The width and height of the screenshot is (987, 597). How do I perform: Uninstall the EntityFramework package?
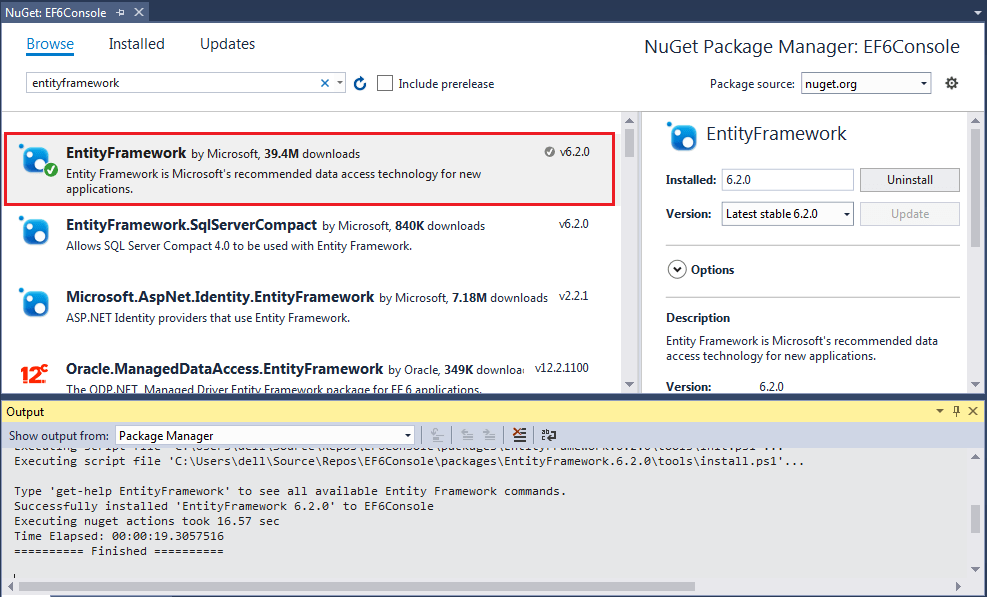point(909,180)
